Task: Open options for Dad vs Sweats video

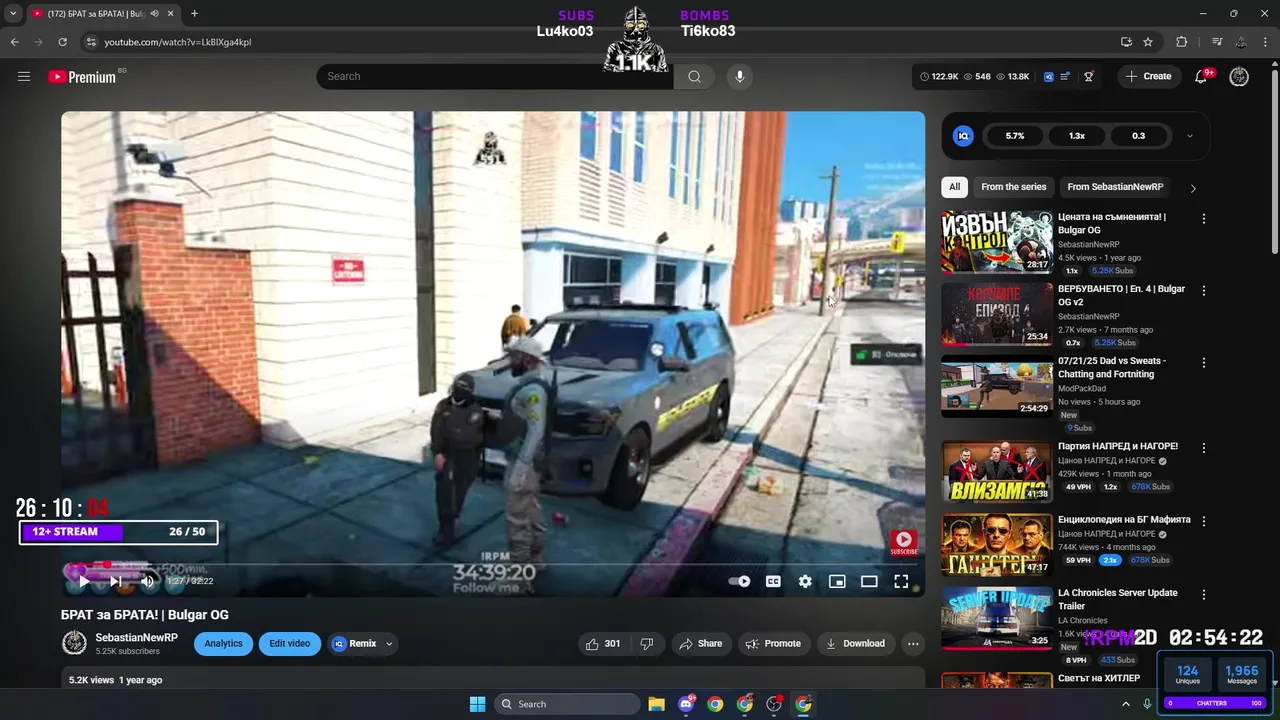Action: coord(1204,362)
